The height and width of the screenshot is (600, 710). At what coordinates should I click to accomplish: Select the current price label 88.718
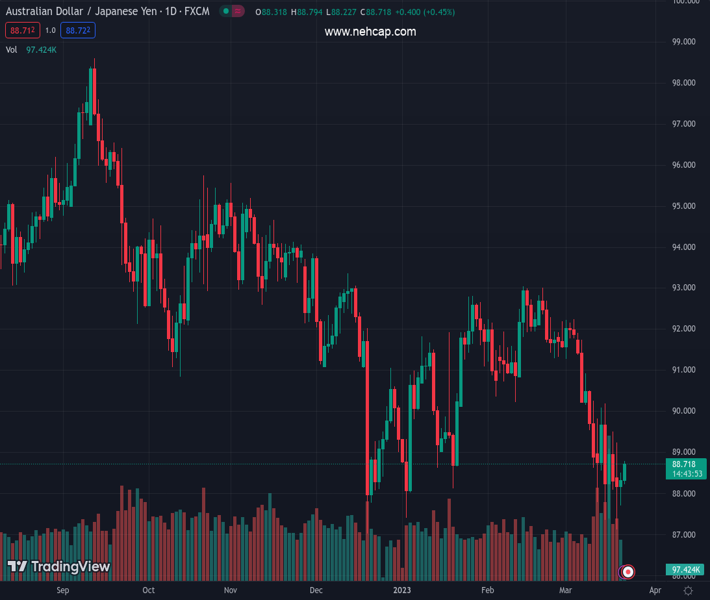(684, 464)
